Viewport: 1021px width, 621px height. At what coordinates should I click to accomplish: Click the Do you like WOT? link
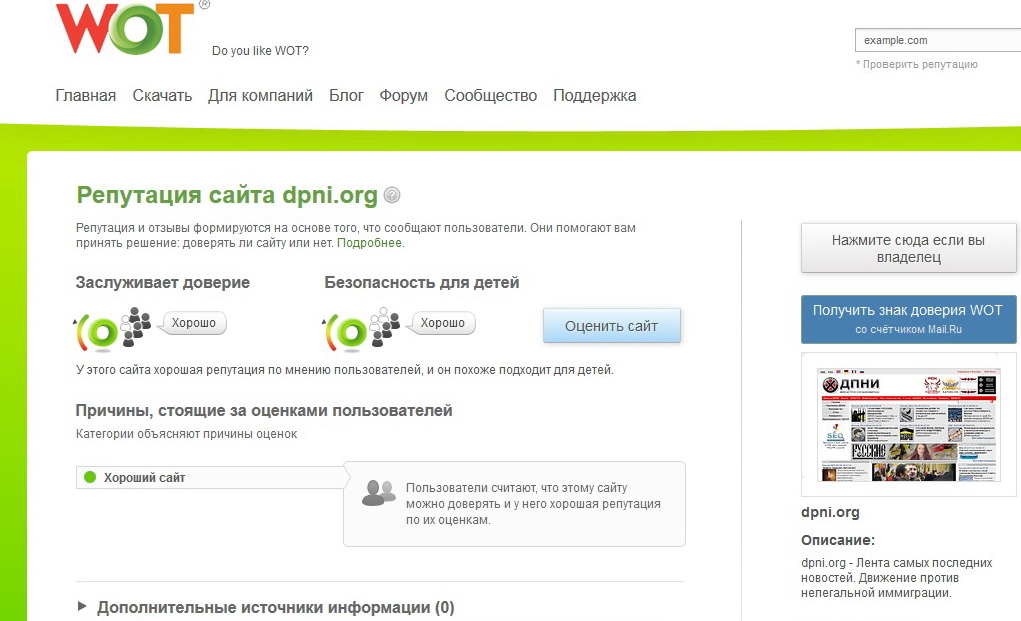pos(260,51)
